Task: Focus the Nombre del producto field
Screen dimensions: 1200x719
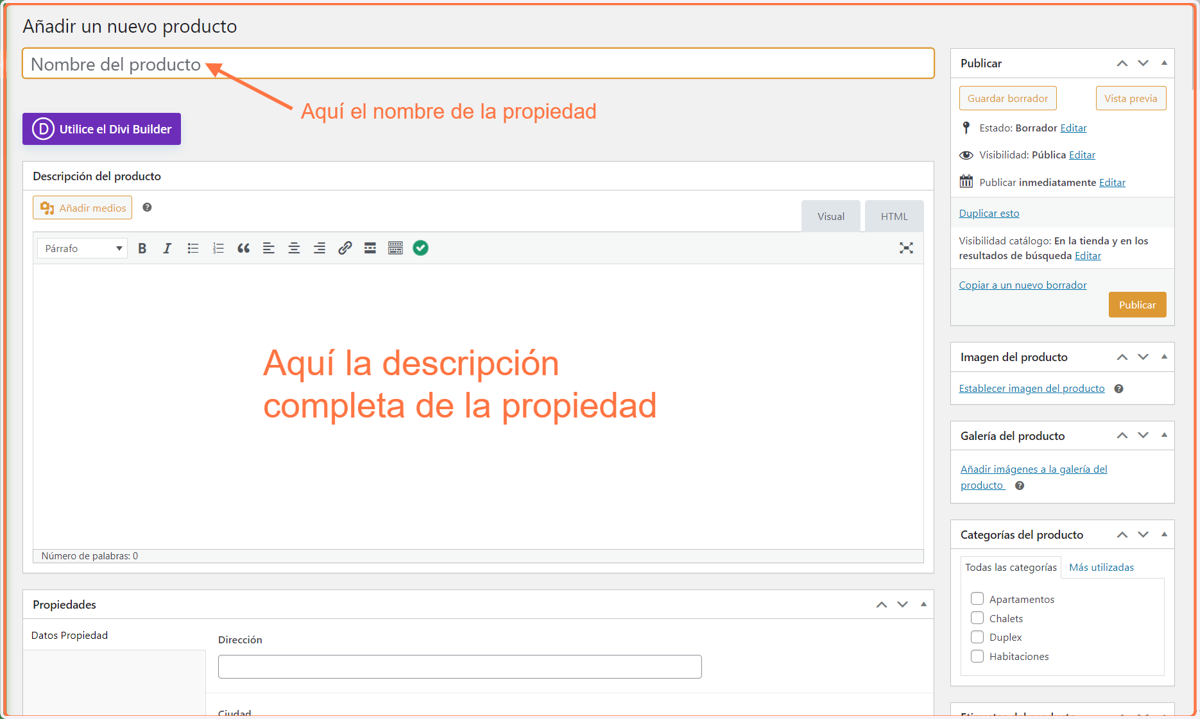Action: pos(478,64)
